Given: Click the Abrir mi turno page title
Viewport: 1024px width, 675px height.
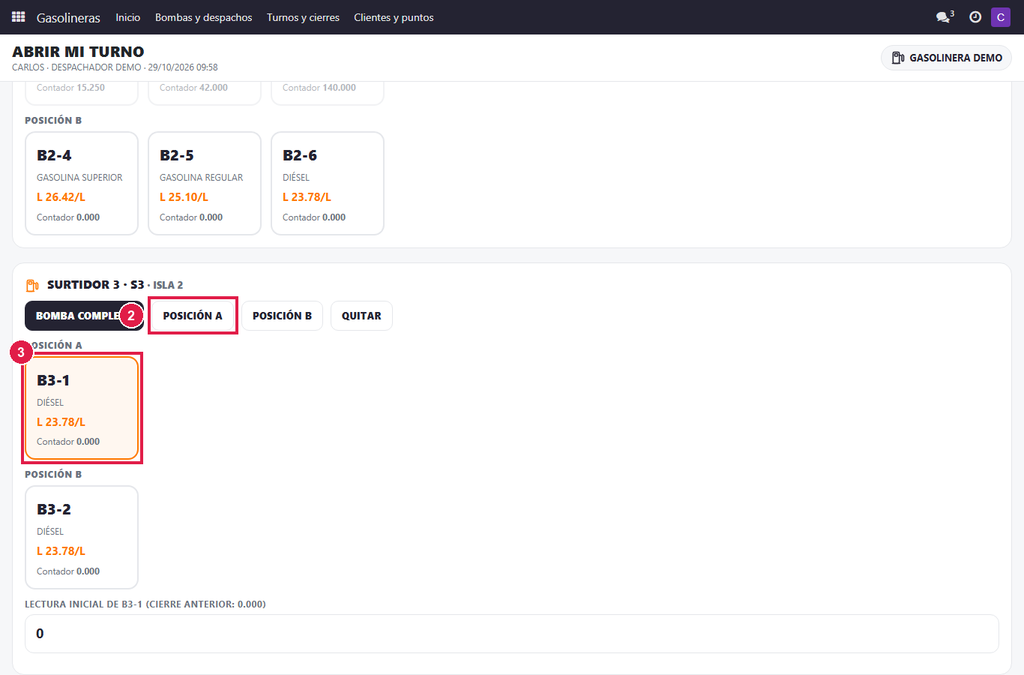Looking at the screenshot, I should point(78,52).
